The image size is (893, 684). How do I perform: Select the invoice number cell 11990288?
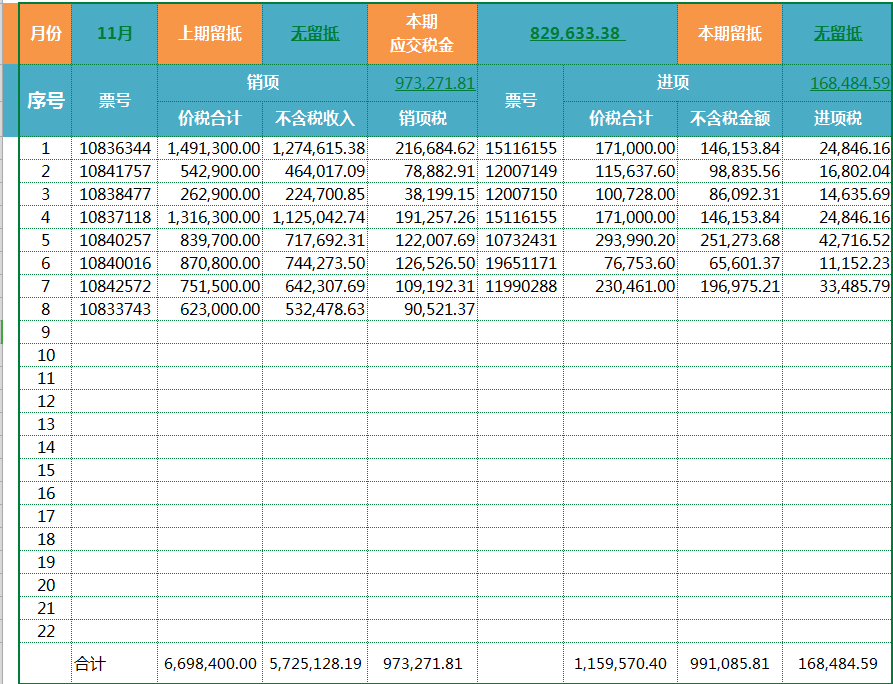pos(521,286)
